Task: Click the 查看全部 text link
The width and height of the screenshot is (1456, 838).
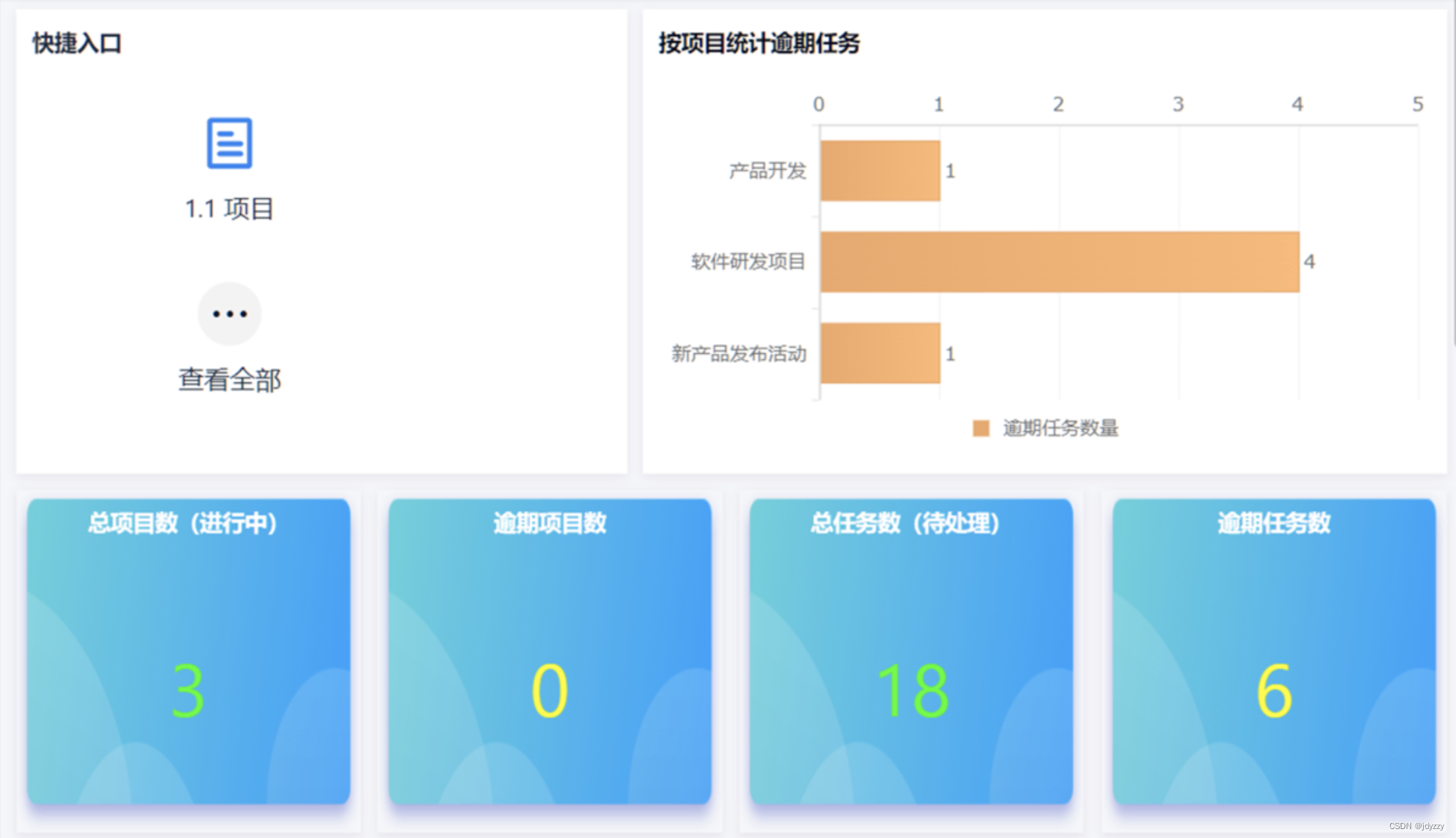Action: pos(229,380)
